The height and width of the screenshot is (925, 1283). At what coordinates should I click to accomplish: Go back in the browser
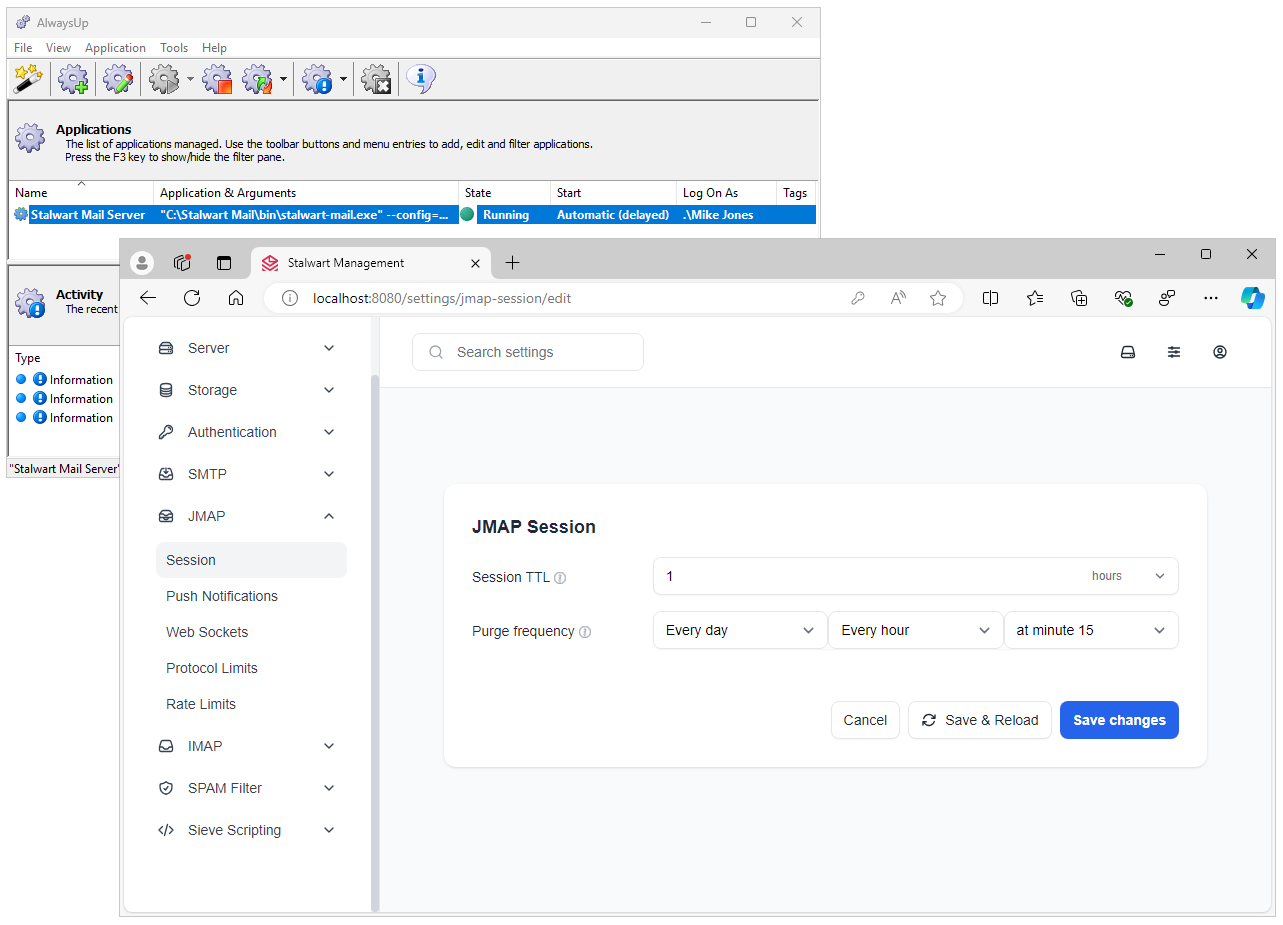(x=148, y=298)
